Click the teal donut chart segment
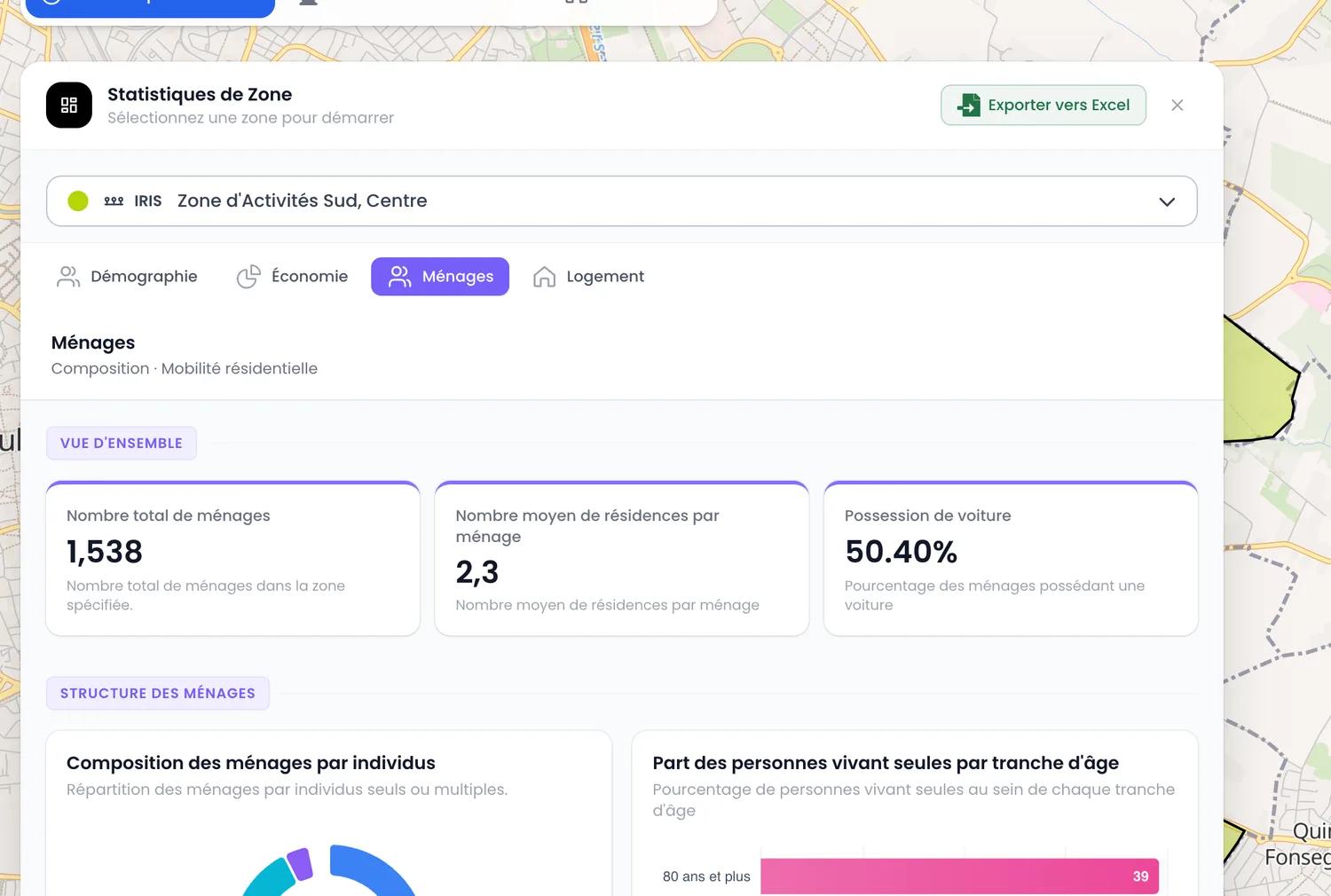The width and height of the screenshot is (1331, 896). [x=269, y=876]
